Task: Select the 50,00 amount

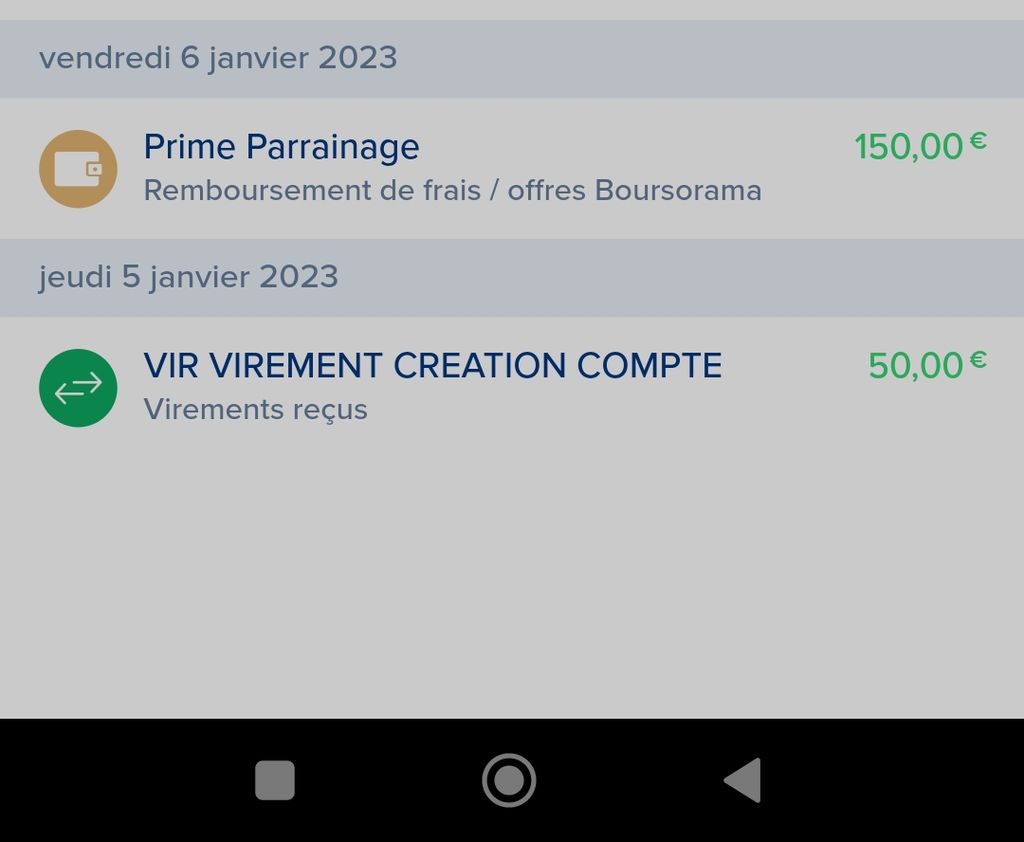Action: click(x=915, y=366)
